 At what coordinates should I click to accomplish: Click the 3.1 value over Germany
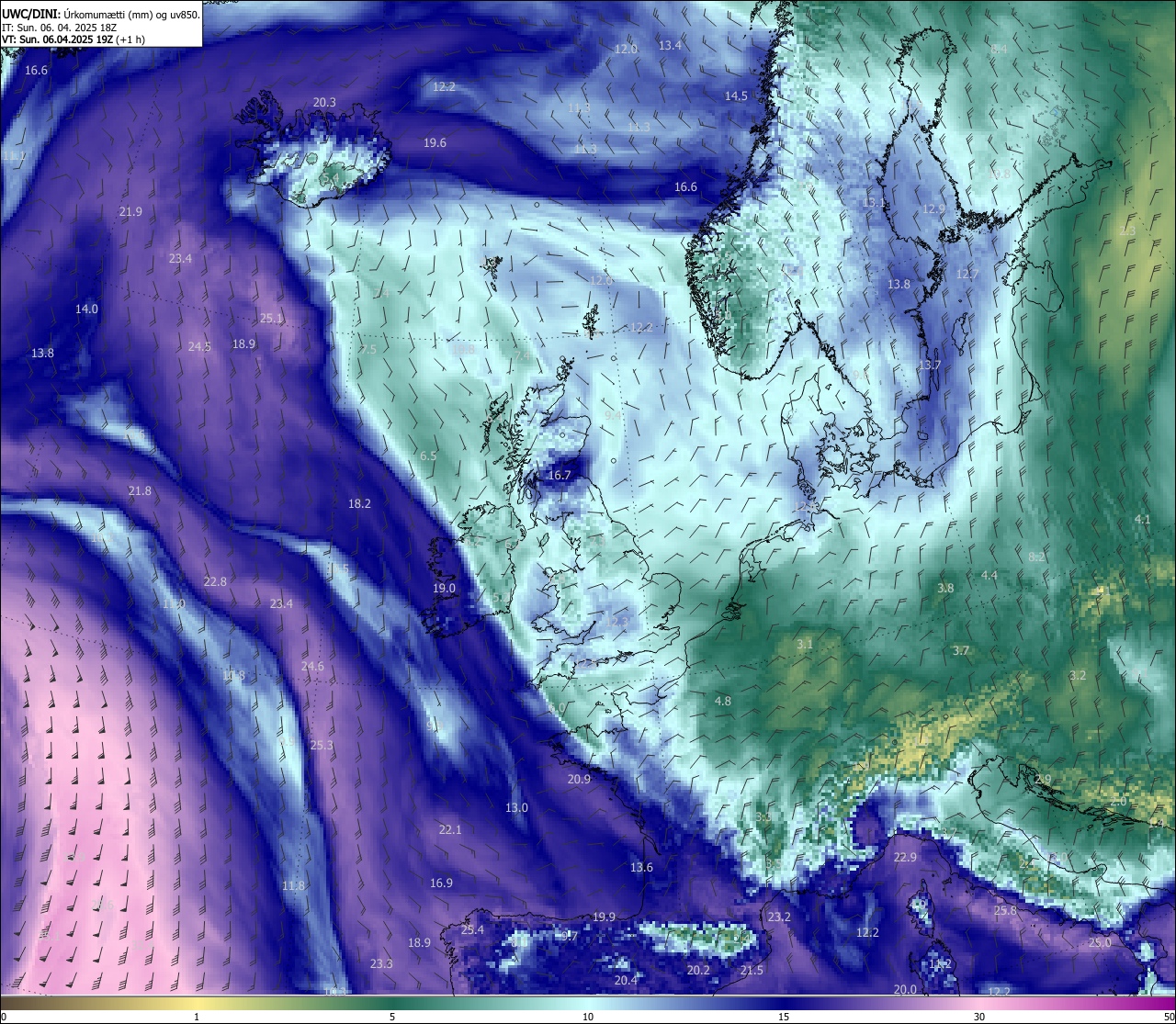[x=805, y=646]
